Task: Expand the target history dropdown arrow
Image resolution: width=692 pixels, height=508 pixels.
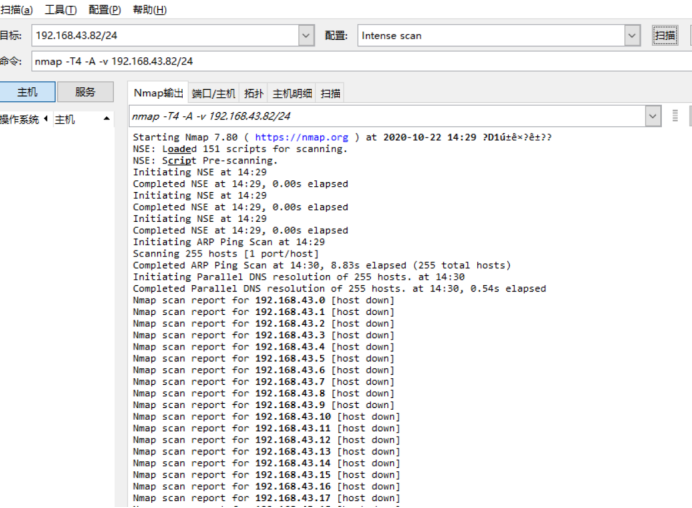Action: (306, 35)
